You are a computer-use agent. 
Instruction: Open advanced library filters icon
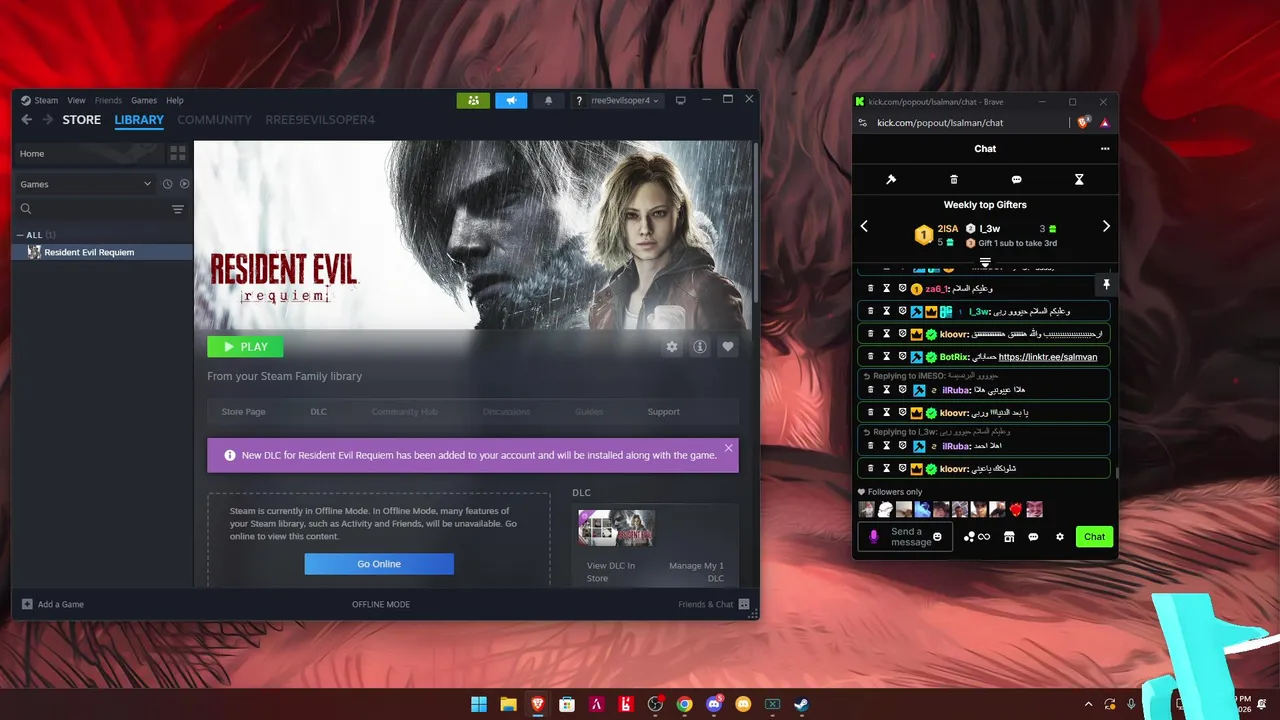click(178, 209)
